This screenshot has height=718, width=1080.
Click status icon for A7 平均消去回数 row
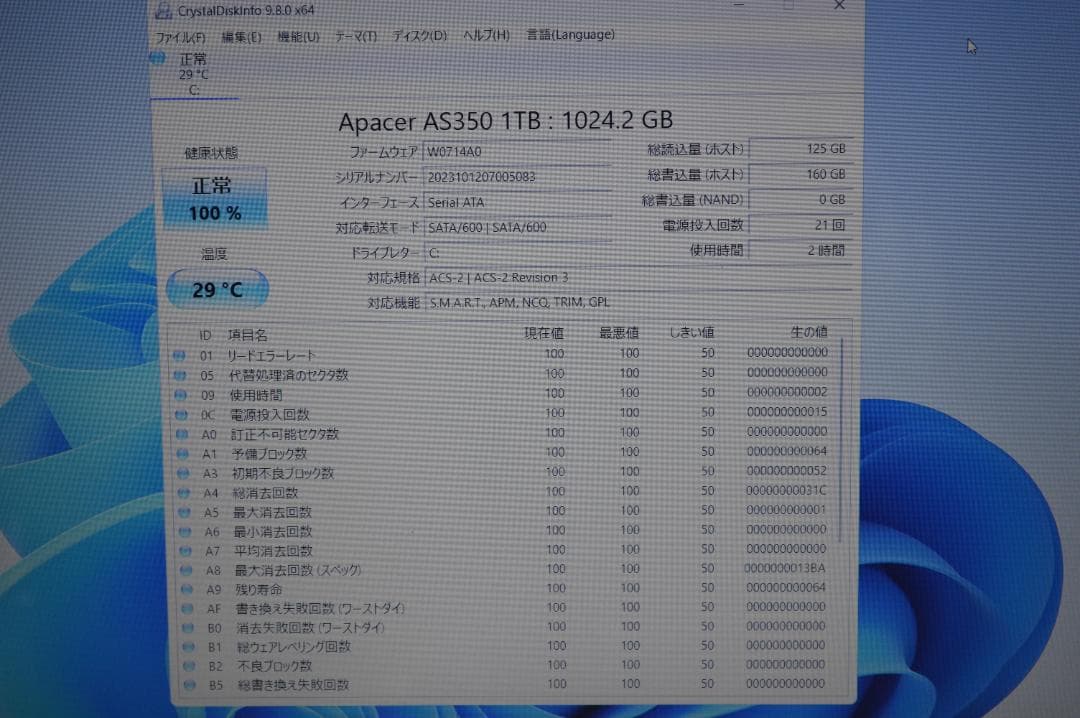tap(186, 551)
